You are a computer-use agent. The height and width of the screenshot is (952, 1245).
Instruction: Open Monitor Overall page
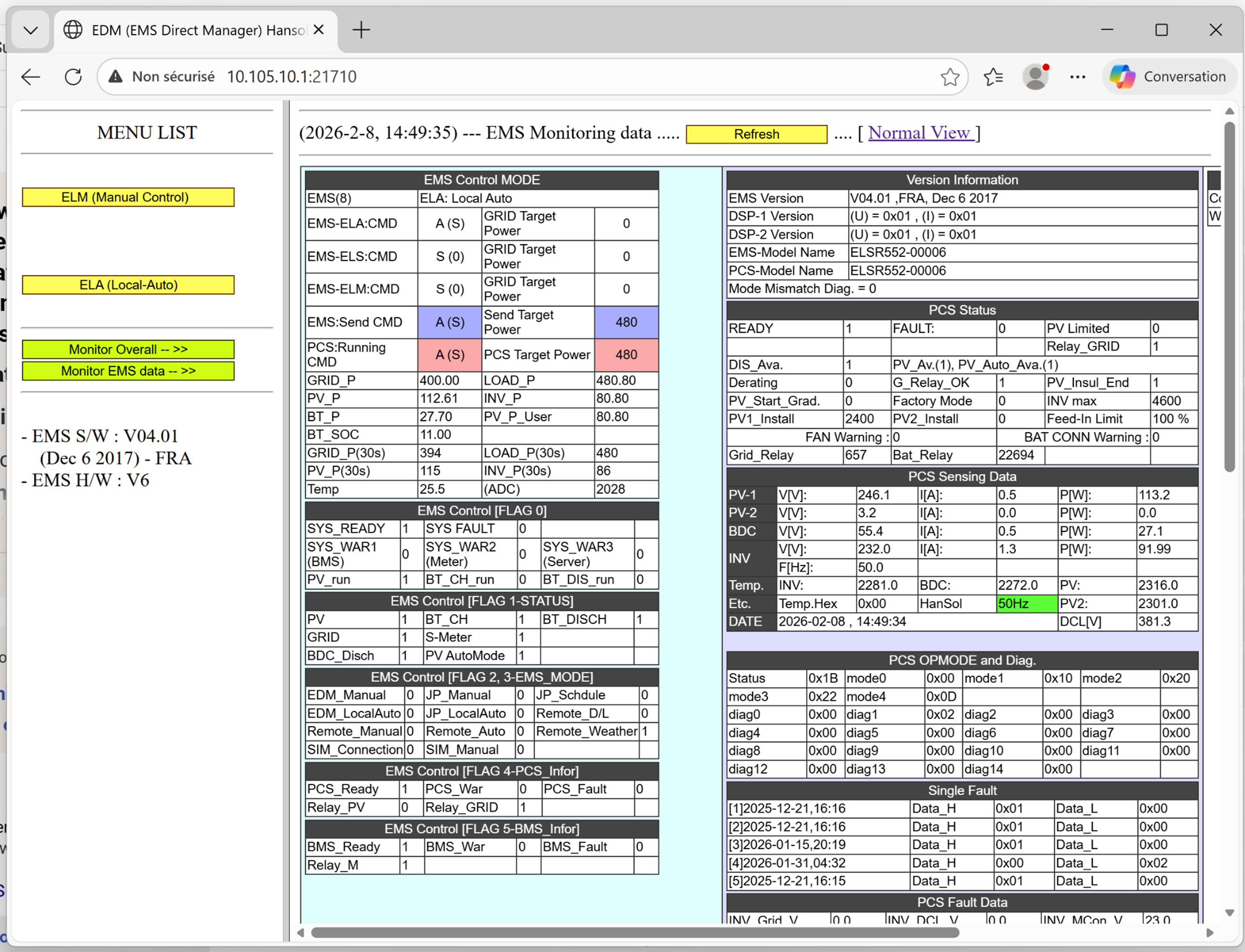128,349
